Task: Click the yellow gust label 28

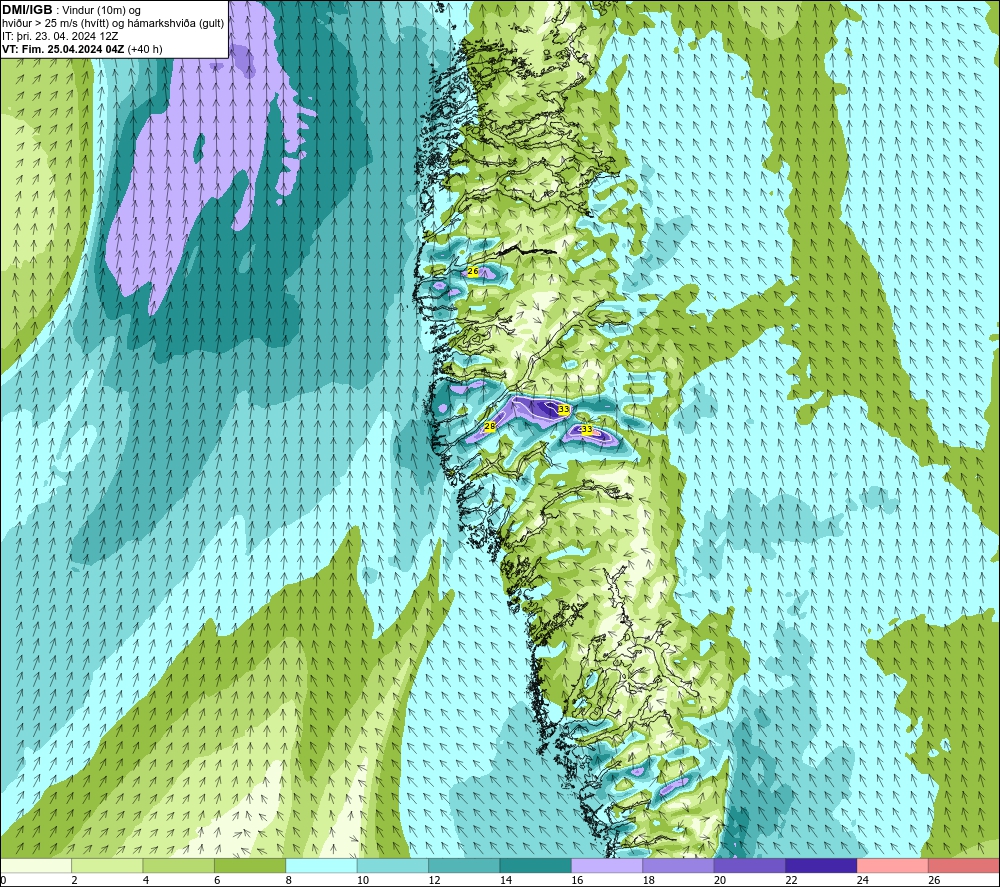Action: (x=490, y=426)
